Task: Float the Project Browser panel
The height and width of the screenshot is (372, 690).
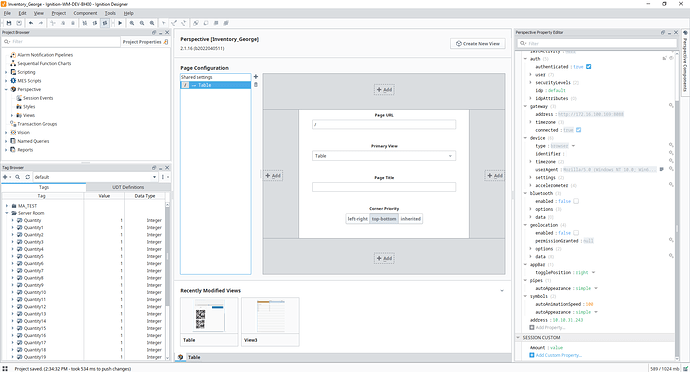Action: 154,33
